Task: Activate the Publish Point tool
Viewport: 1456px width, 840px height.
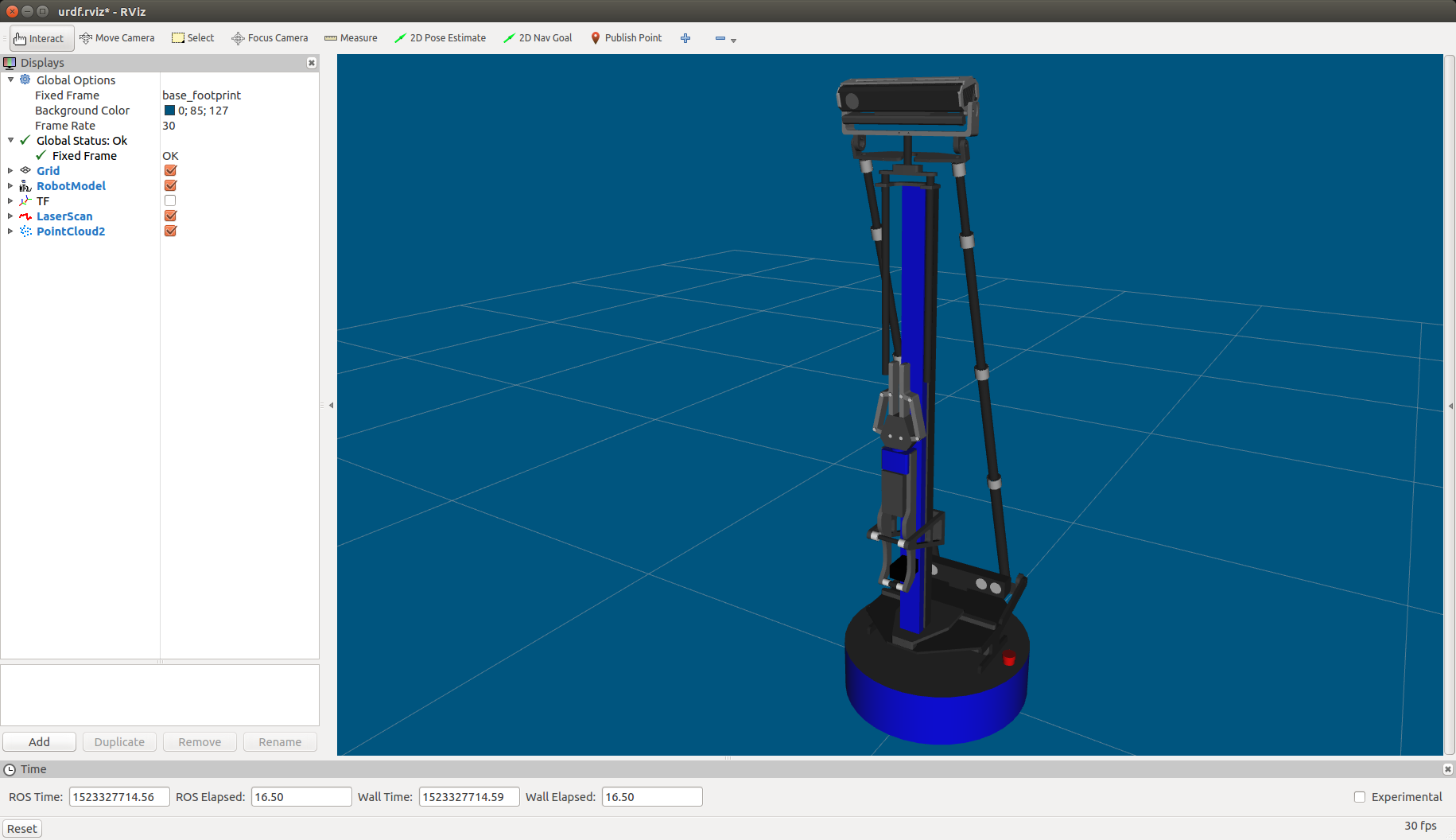Action: coord(626,38)
